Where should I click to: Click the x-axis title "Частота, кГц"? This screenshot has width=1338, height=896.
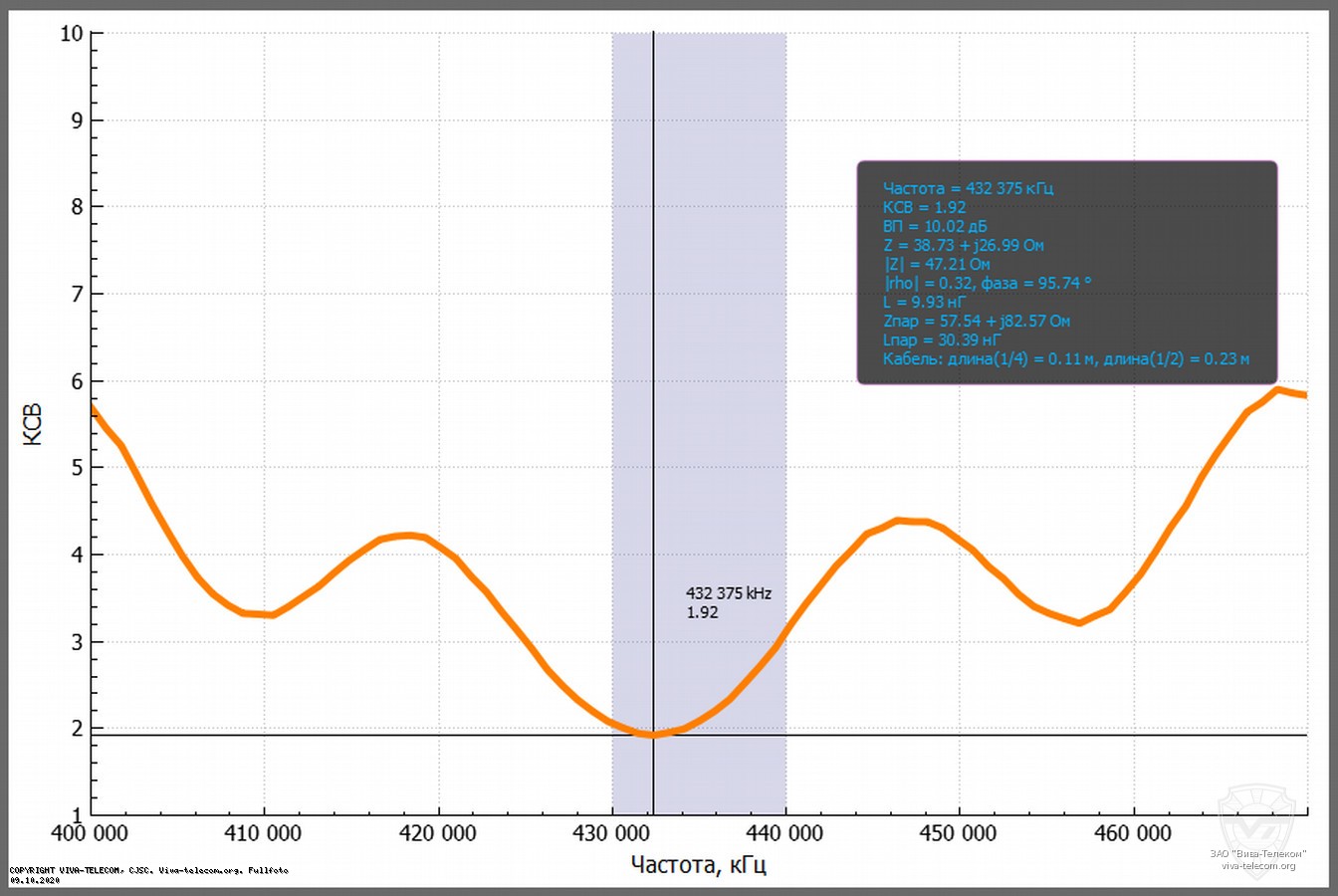pos(698,864)
